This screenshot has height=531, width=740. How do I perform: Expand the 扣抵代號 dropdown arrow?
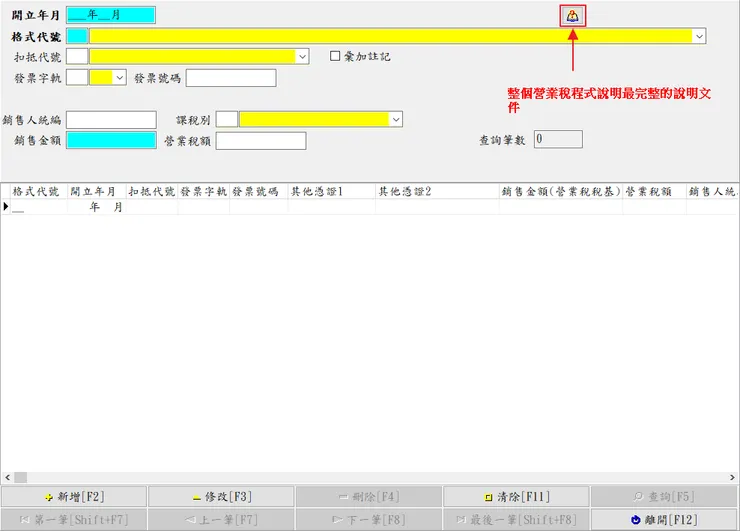point(303,57)
